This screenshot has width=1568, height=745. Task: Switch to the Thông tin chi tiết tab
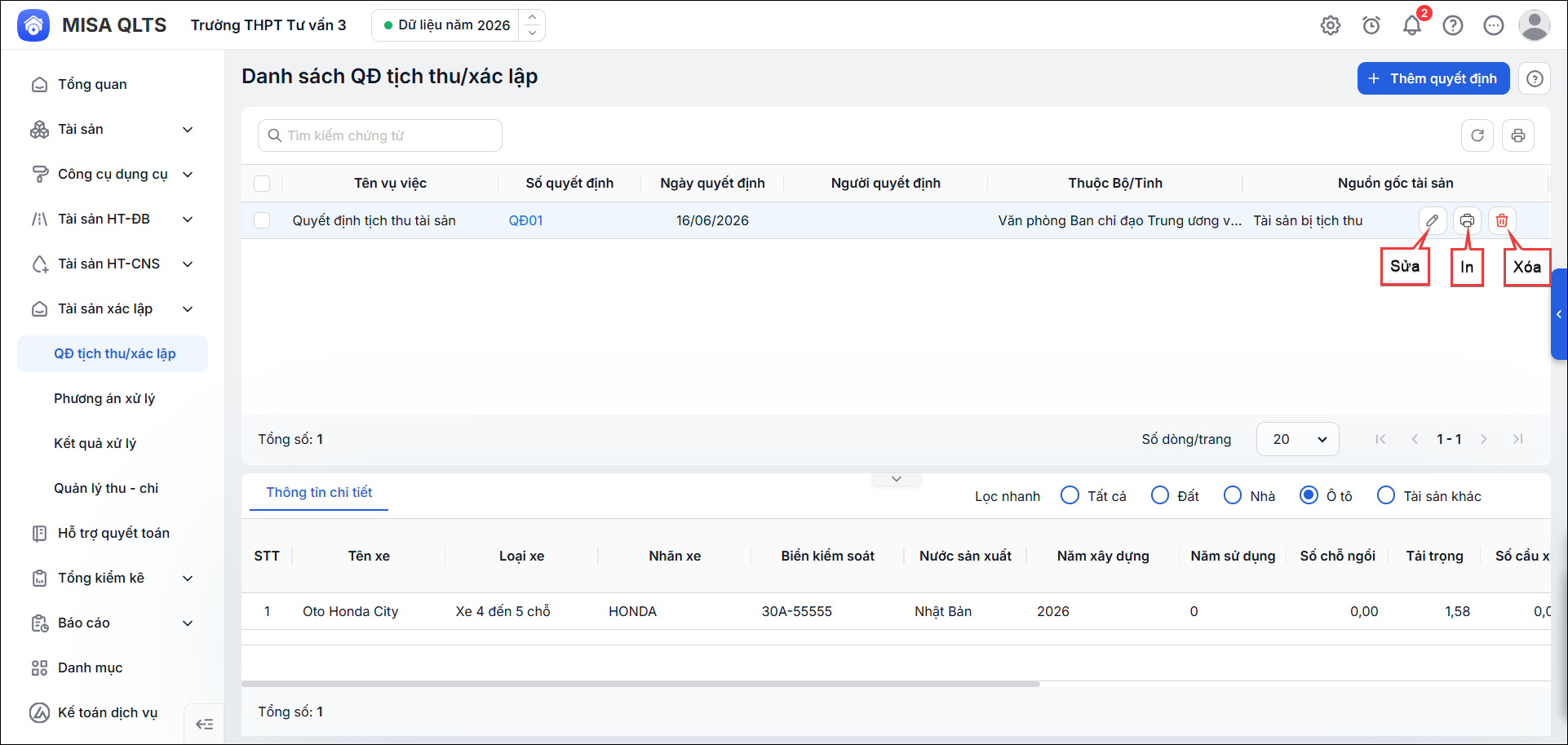319,493
